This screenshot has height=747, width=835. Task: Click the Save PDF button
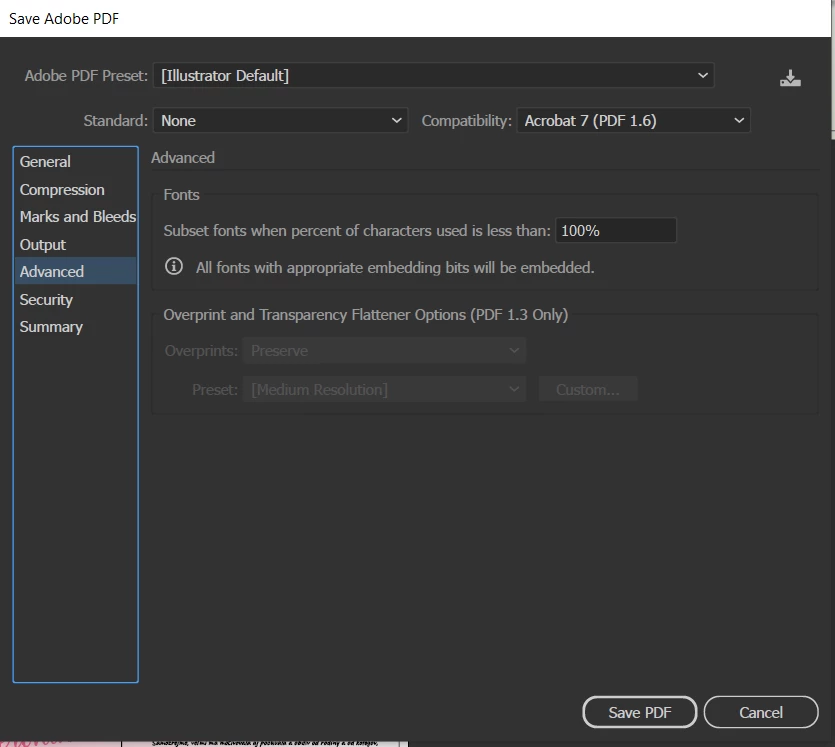click(x=640, y=712)
